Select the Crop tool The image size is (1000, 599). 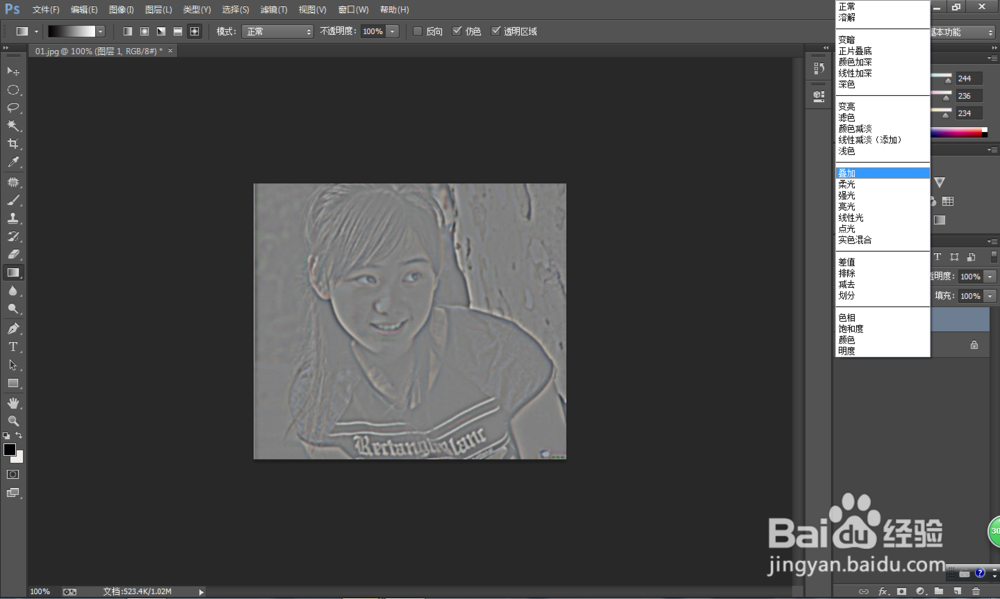click(x=13, y=144)
